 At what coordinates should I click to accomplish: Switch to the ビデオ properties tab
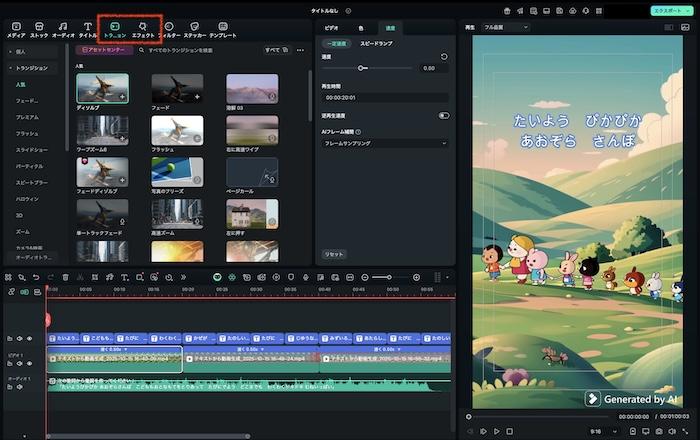click(x=331, y=29)
